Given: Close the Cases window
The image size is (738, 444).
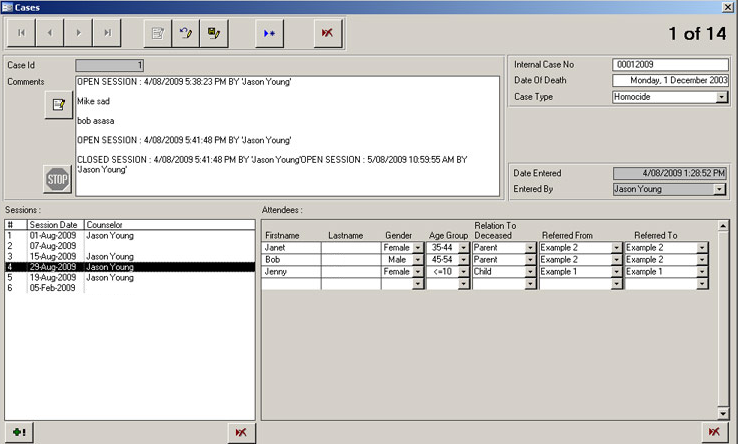Looking at the screenshot, I should (x=727, y=7).
